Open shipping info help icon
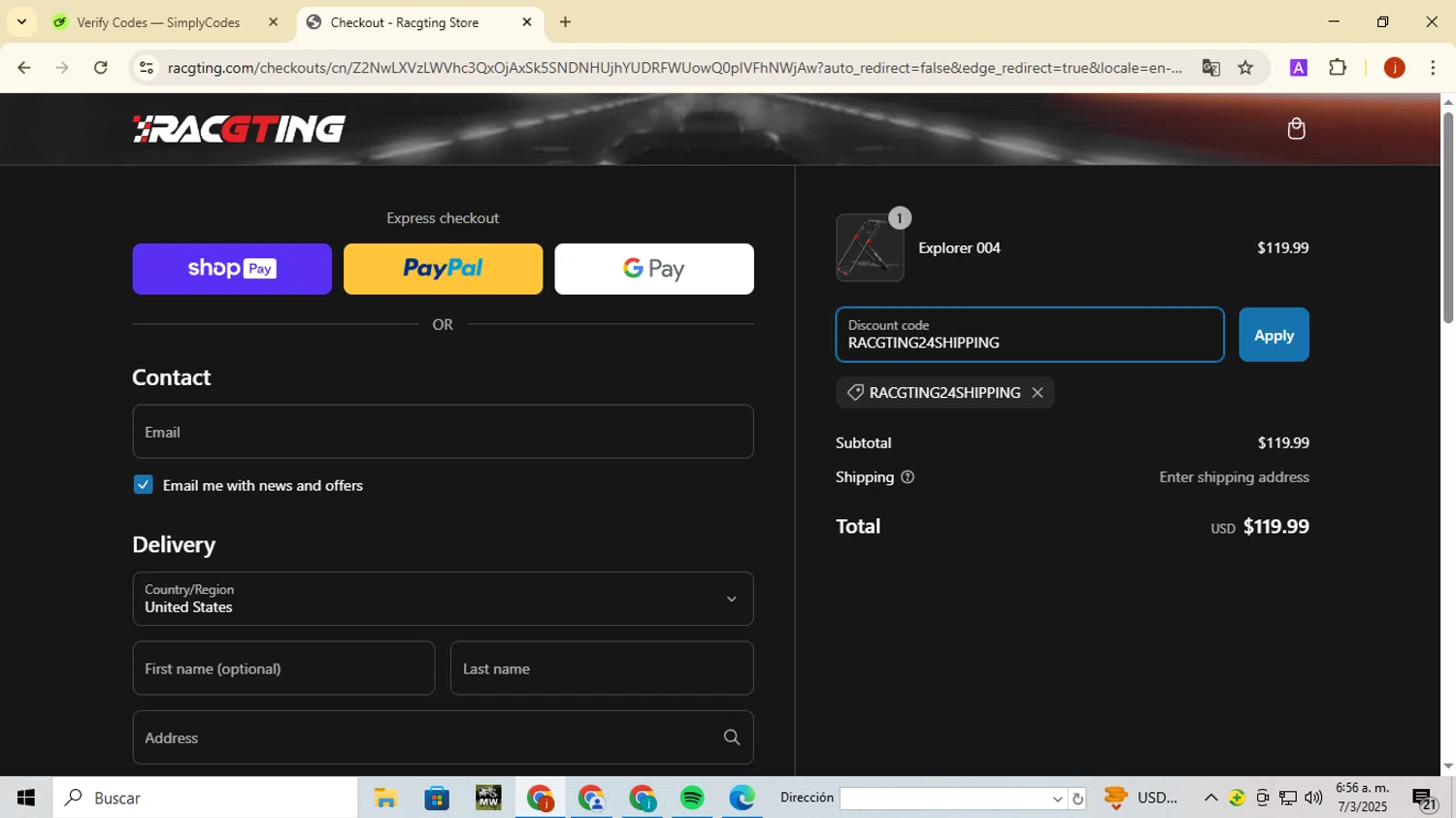 908,477
